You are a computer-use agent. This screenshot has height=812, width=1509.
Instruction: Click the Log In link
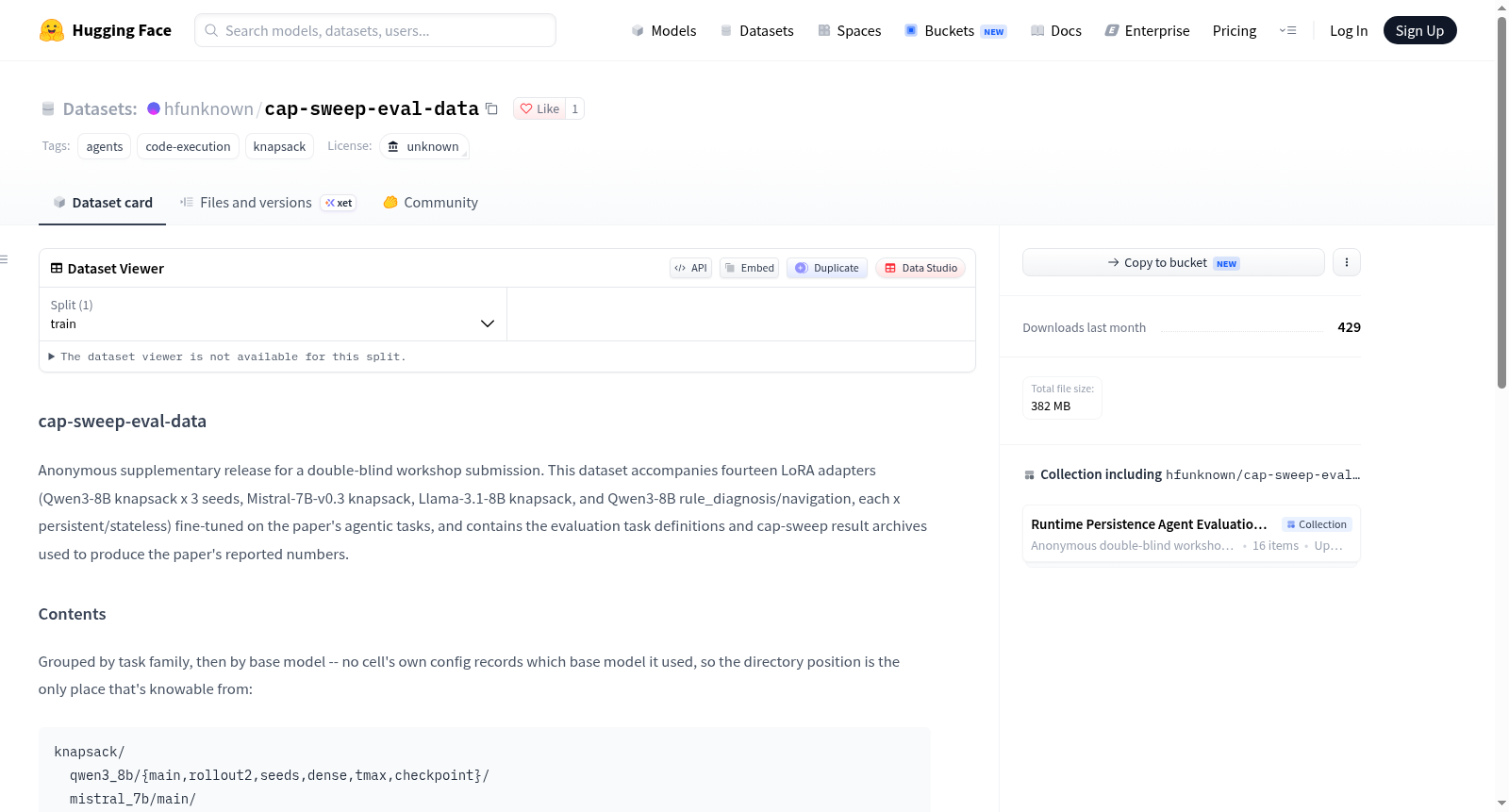coord(1349,30)
